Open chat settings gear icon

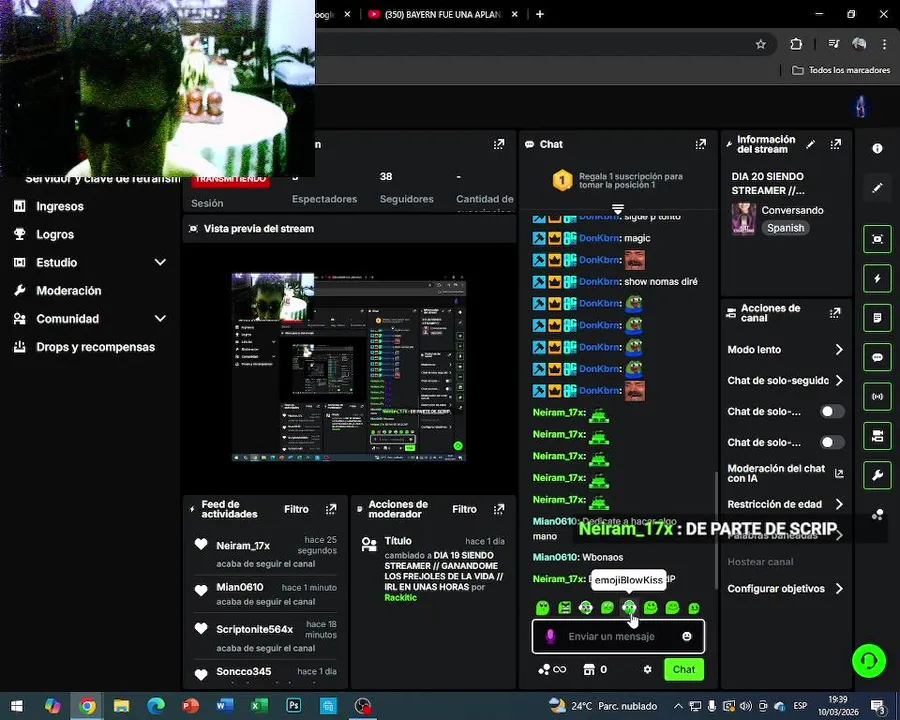pyautogui.click(x=647, y=669)
